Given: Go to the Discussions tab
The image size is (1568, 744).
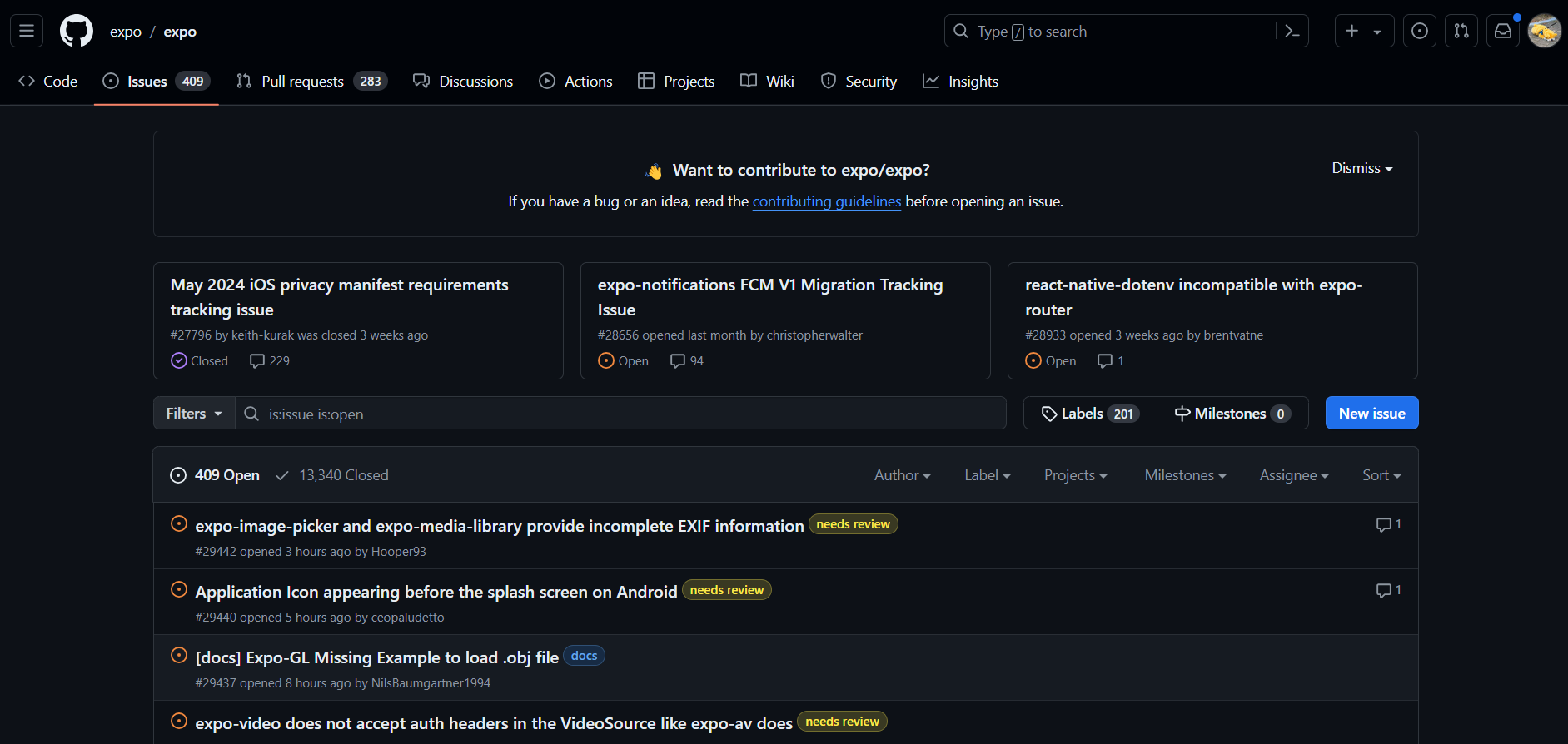Looking at the screenshot, I should (463, 81).
